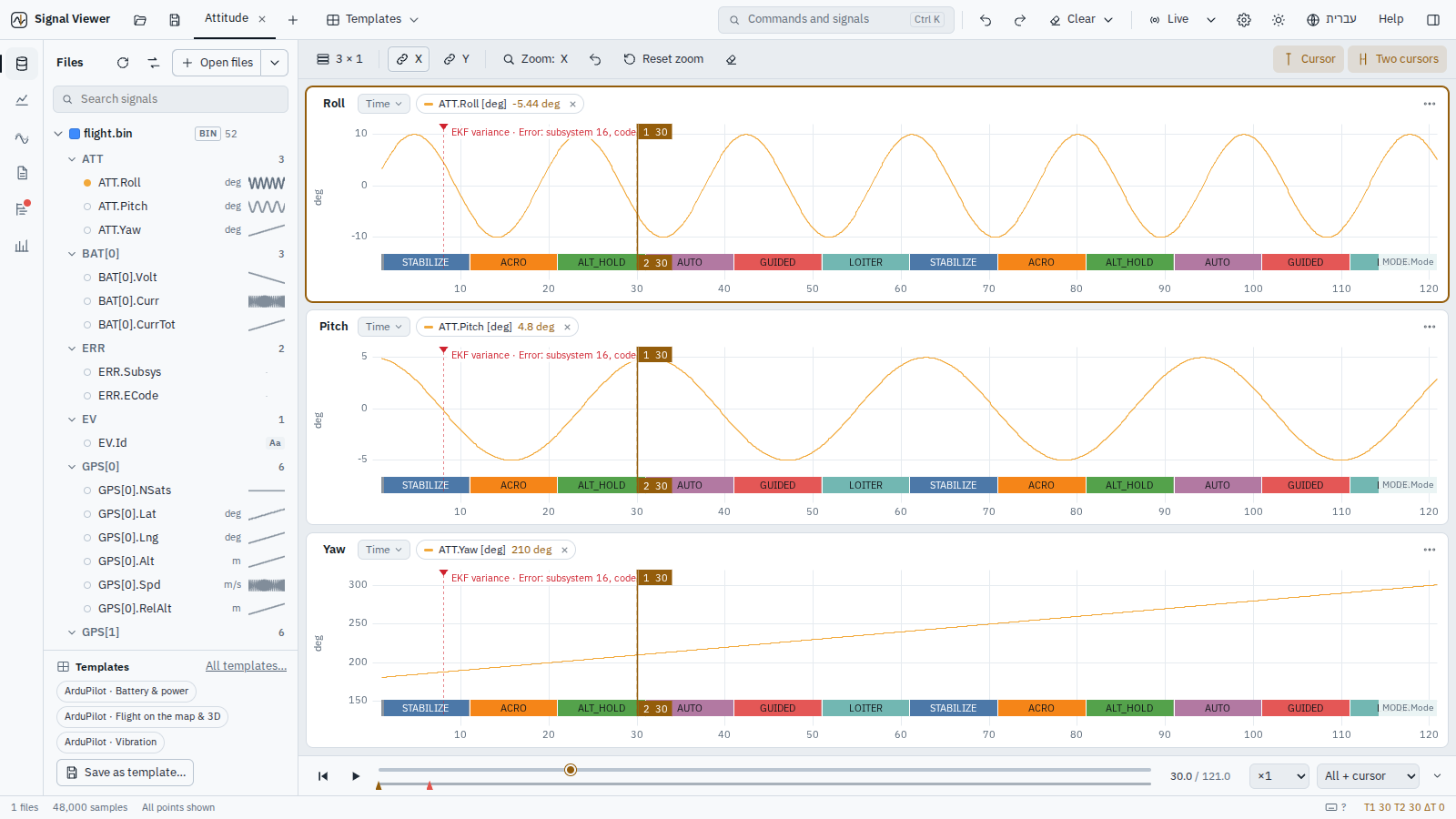Open playback speed ×1 dropdown
Viewport: 1456px width, 819px height.
click(1279, 776)
